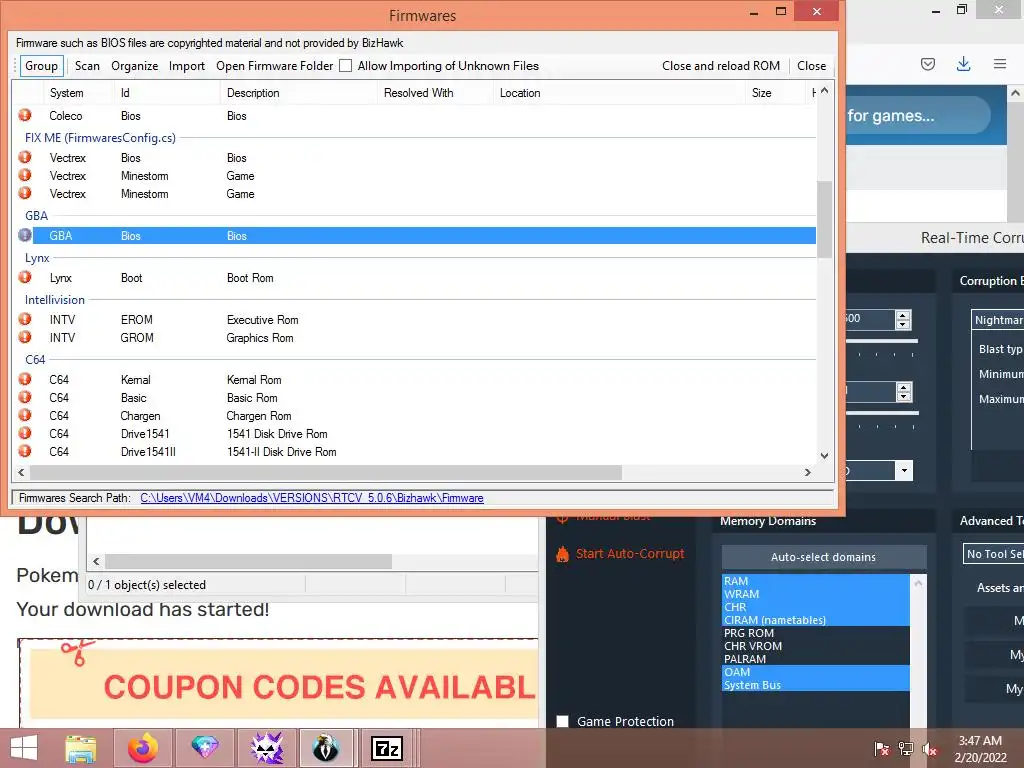This screenshot has height=768, width=1024.
Task: Open File Explorer from the taskbar
Action: 81,748
